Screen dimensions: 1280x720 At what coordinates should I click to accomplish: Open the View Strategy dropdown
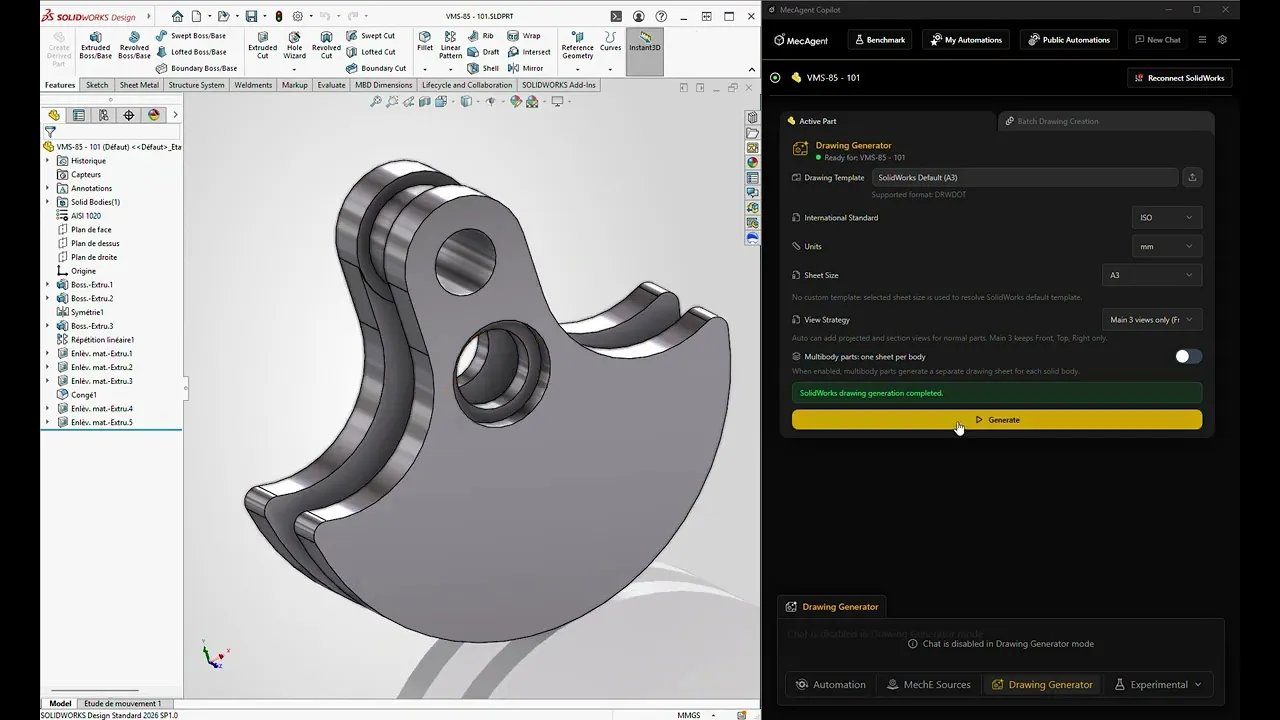click(1152, 320)
